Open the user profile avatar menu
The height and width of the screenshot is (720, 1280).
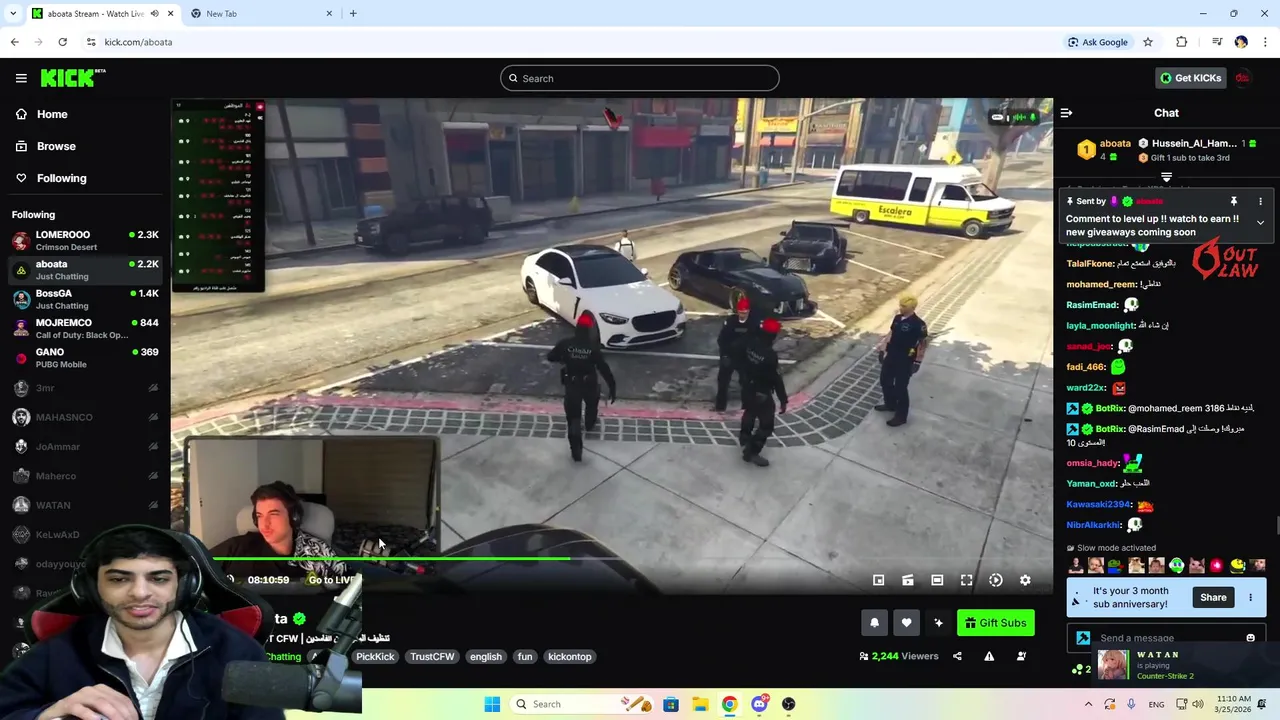pyautogui.click(x=1243, y=78)
